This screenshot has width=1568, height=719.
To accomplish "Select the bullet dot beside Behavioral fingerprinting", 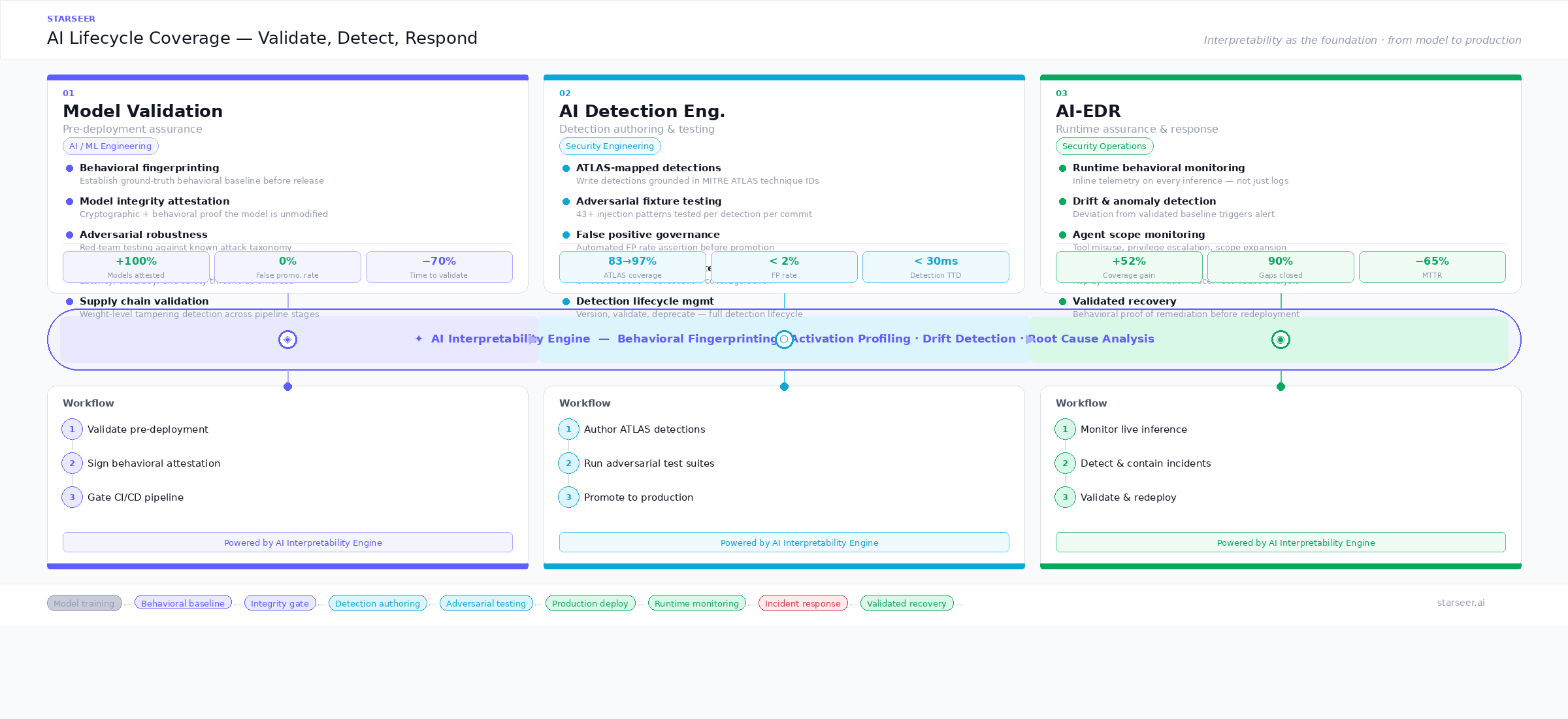I will tap(69, 169).
